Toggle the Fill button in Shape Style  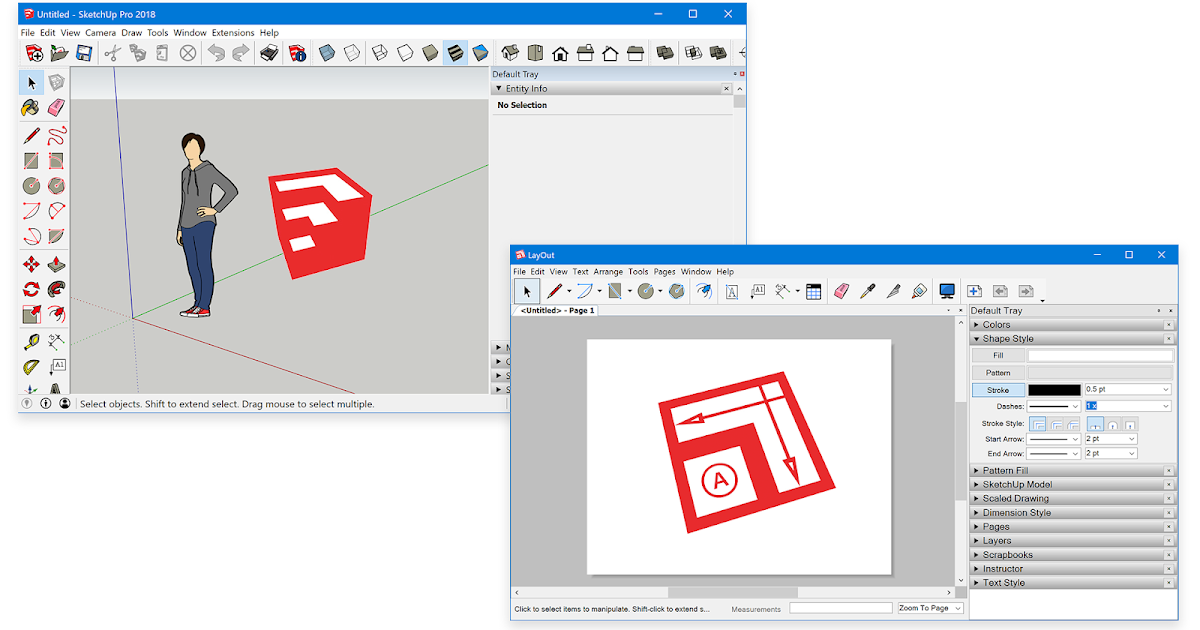click(998, 355)
